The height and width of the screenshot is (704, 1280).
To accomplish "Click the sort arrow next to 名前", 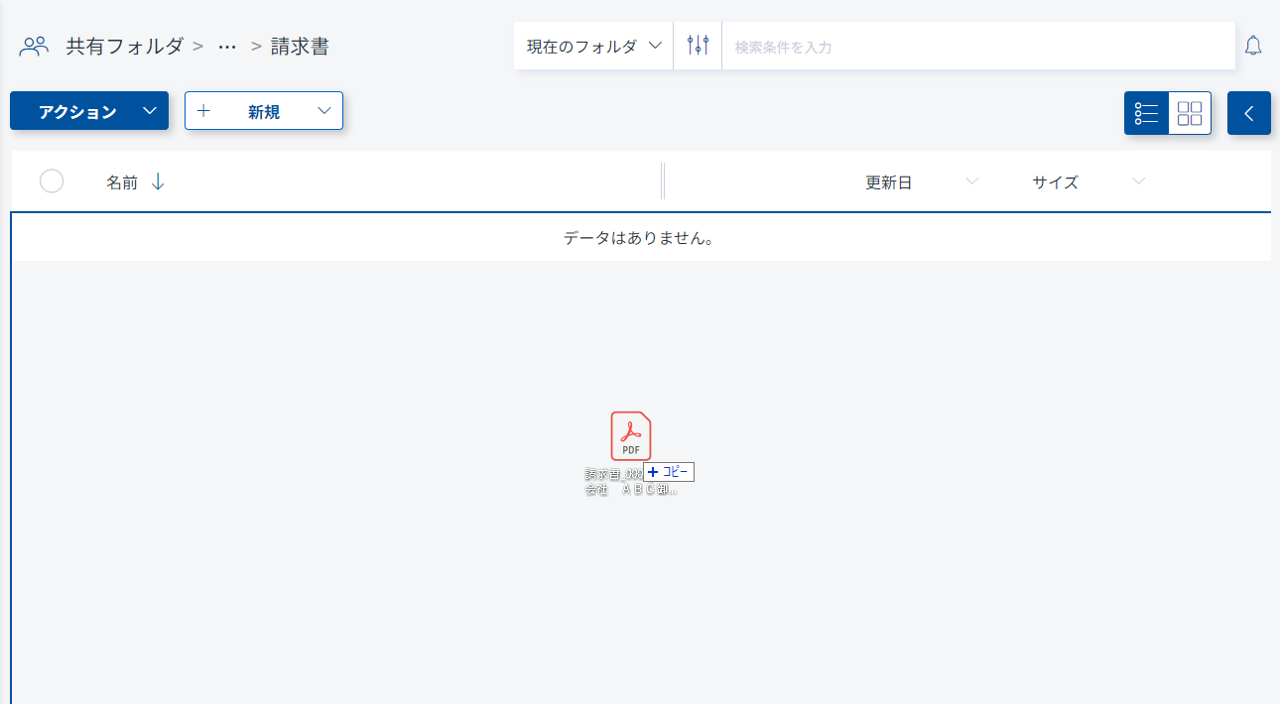I will point(158,182).
